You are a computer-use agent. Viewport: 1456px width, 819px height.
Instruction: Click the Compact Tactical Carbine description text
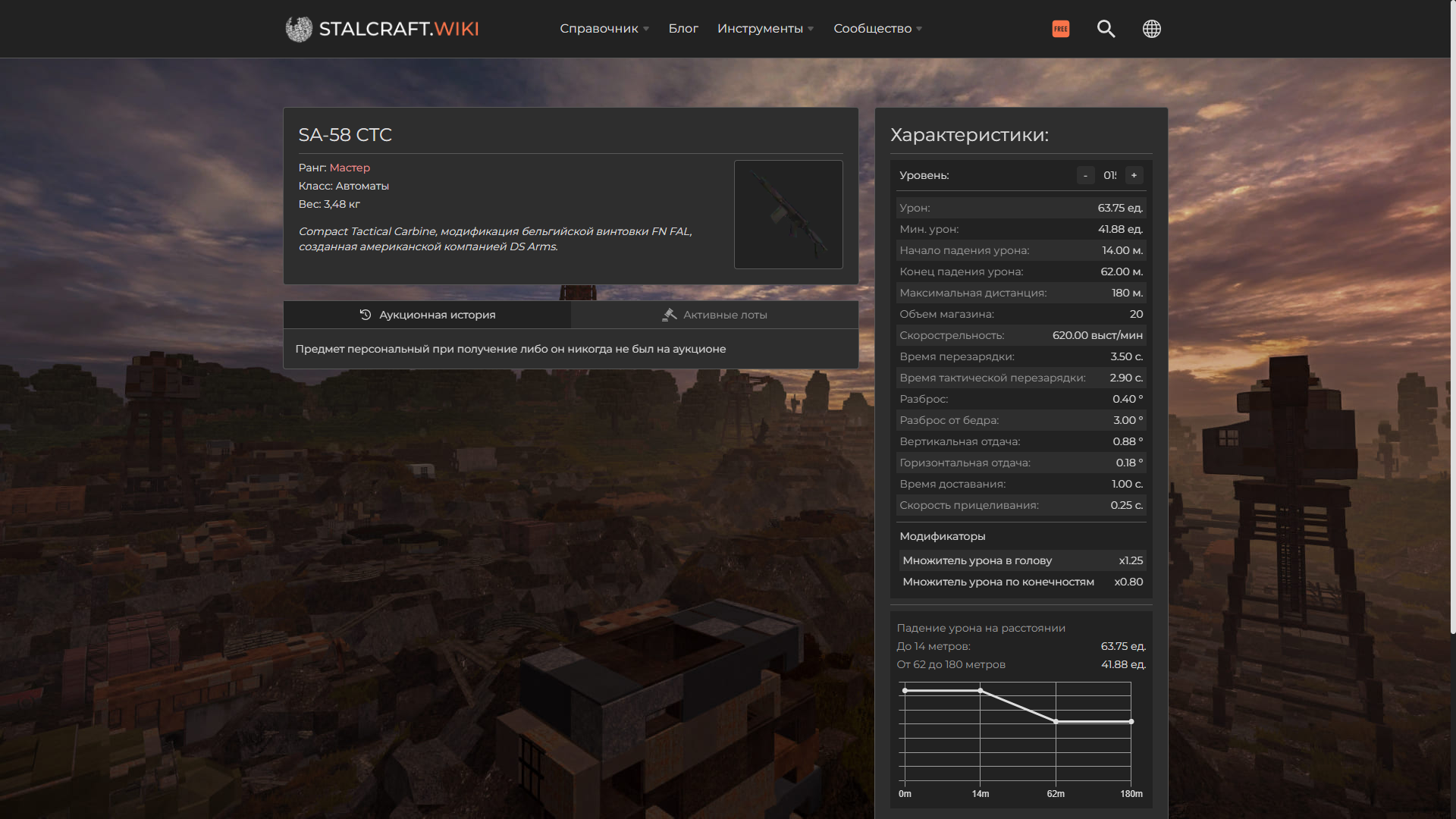(x=495, y=239)
